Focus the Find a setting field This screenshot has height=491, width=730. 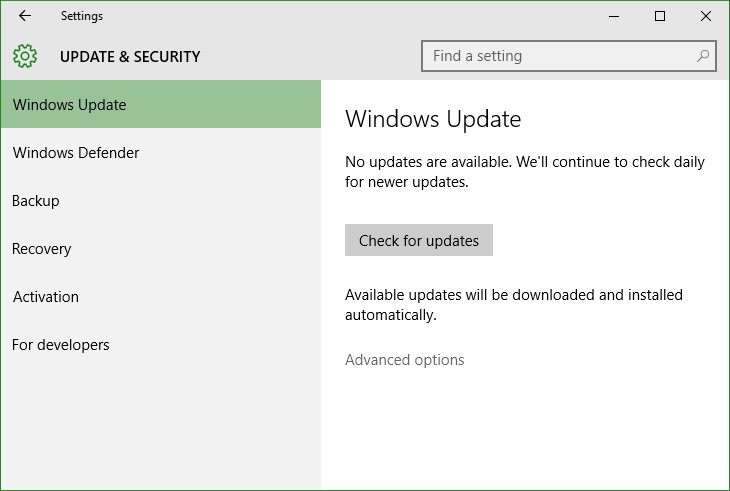(568, 56)
